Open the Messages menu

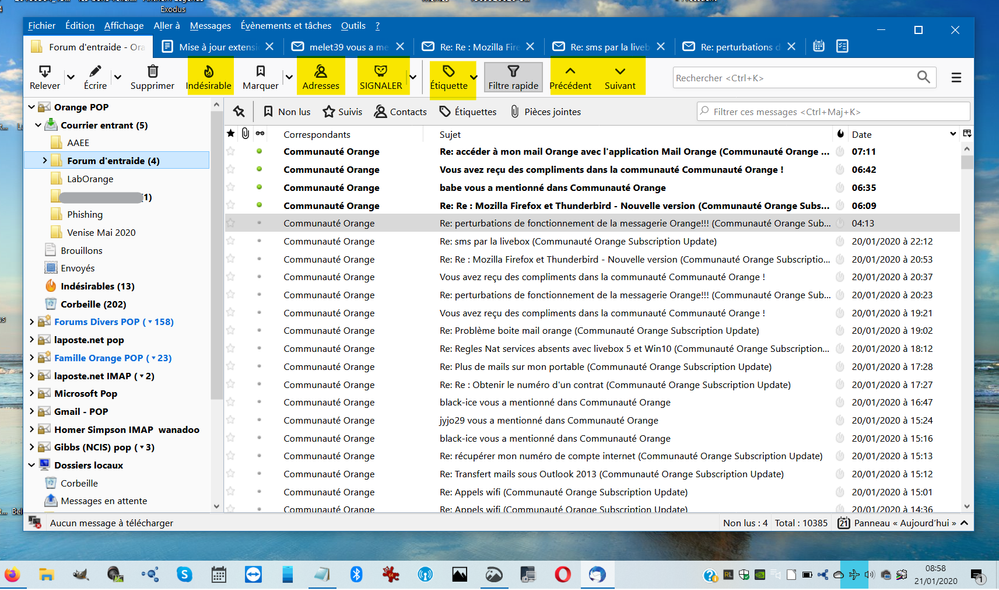tap(210, 26)
